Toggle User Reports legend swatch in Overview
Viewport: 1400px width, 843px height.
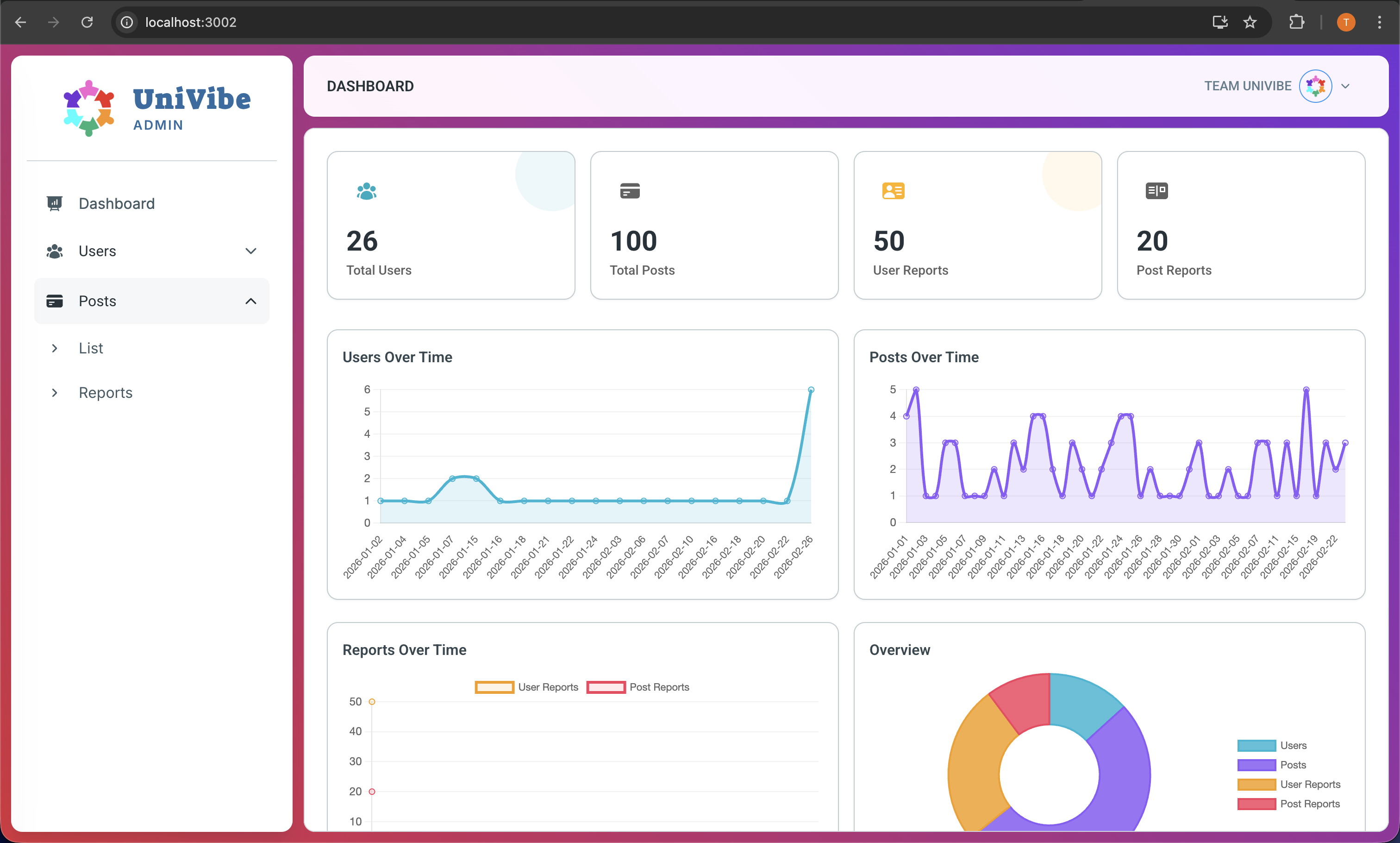[1256, 785]
